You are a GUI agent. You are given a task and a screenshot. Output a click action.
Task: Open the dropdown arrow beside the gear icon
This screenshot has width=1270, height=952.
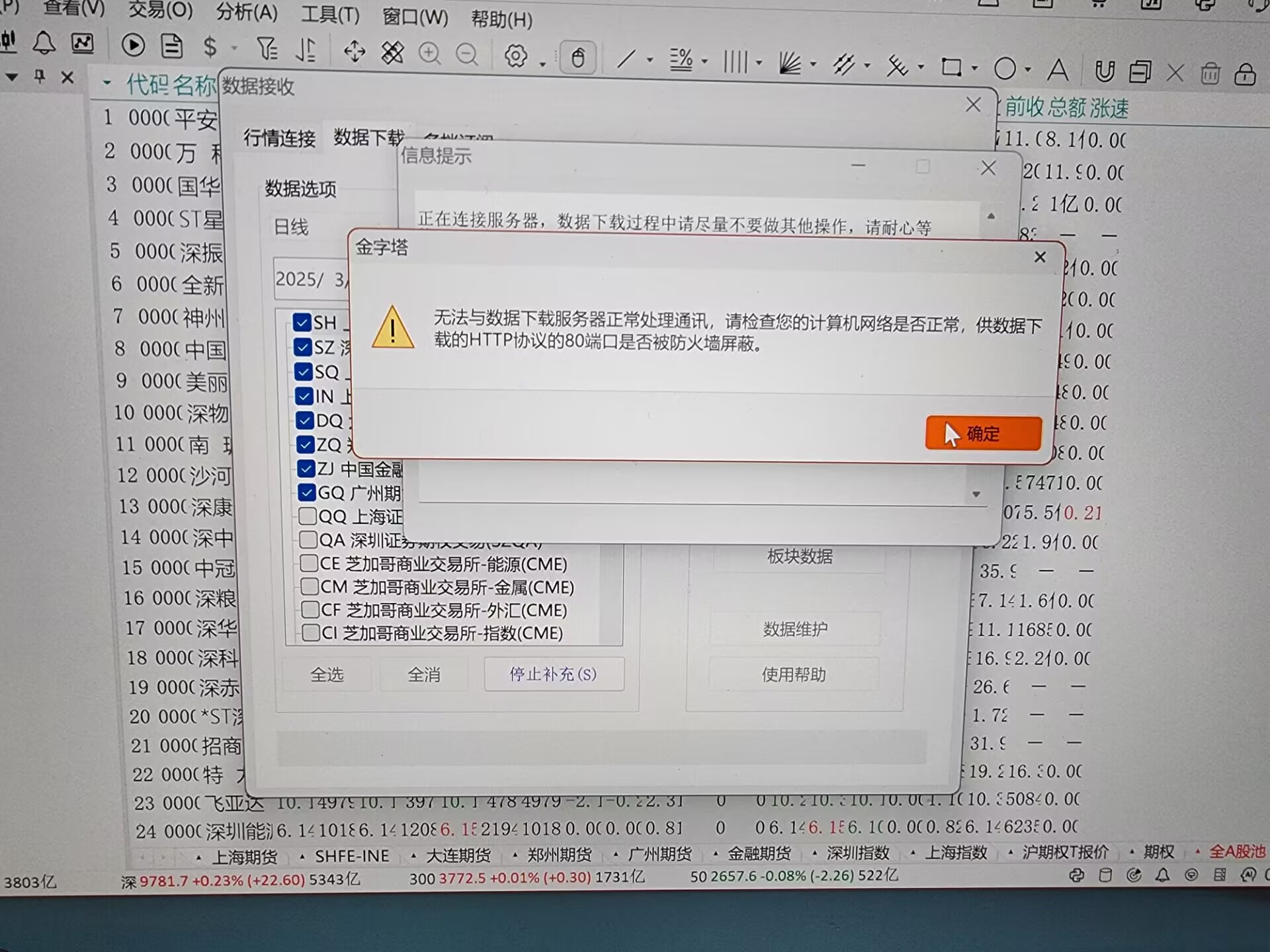click(542, 63)
